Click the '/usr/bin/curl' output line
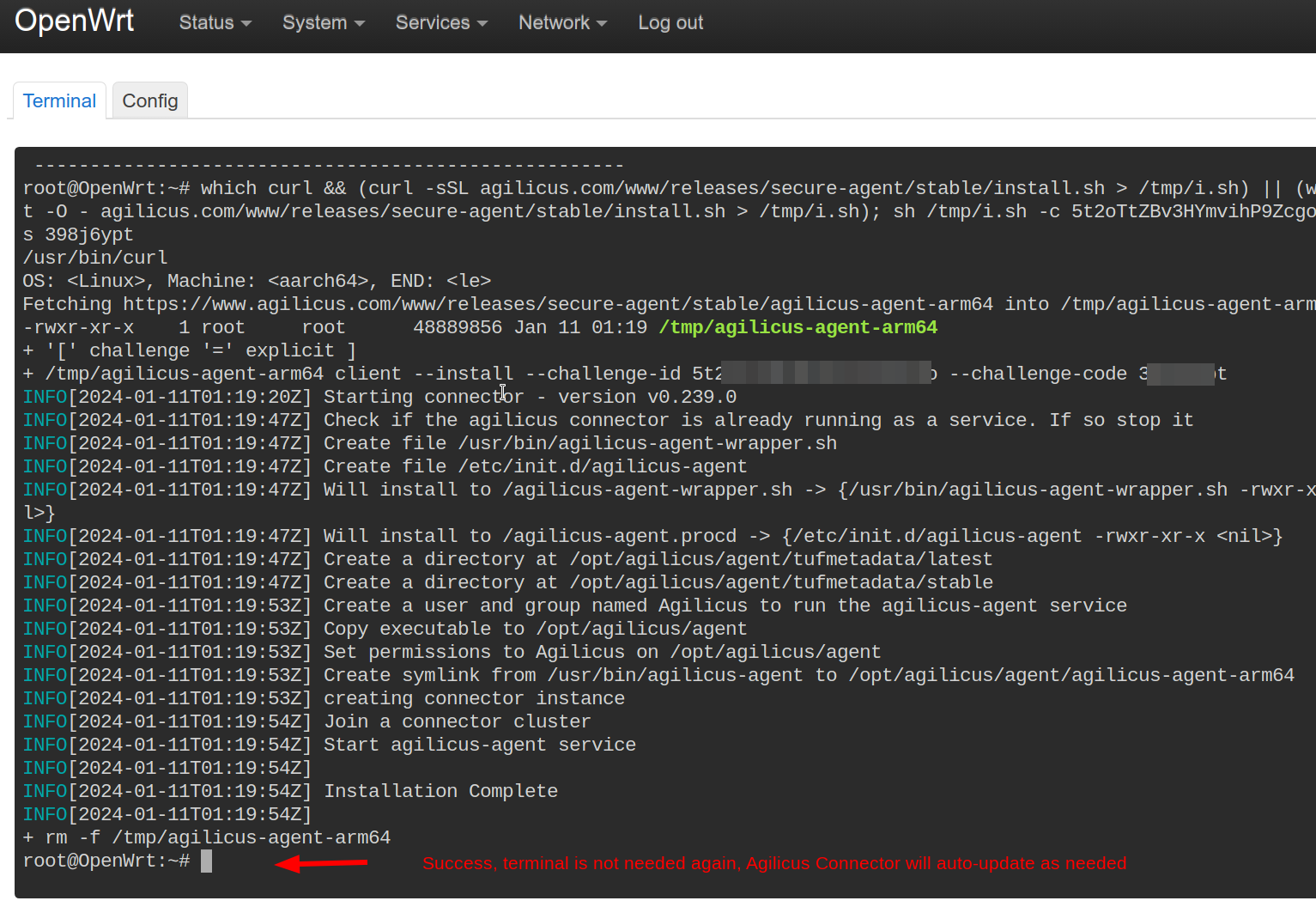This screenshot has height=919, width=1316. pos(95,258)
